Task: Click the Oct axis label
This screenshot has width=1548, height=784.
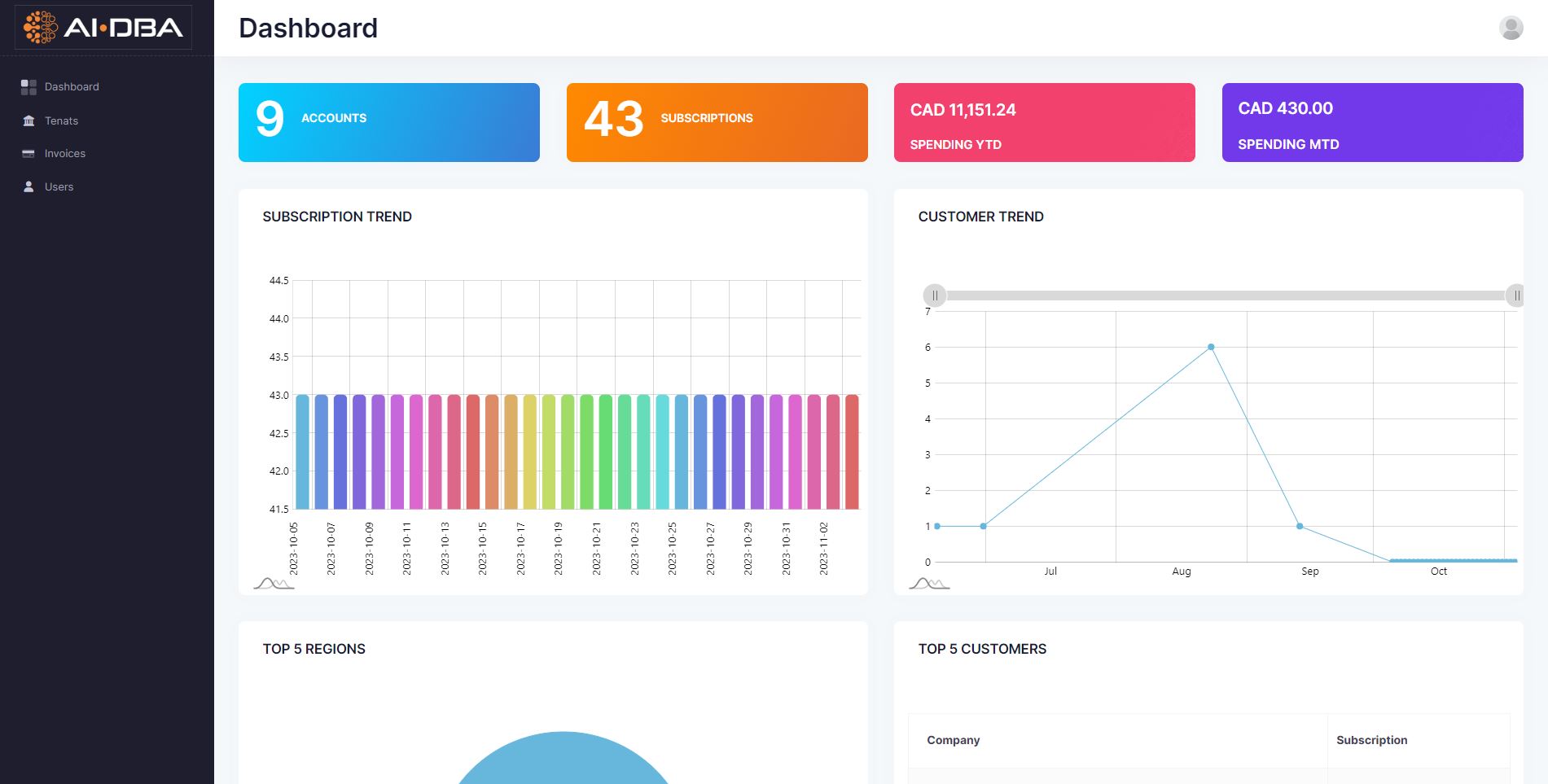Action: pyautogui.click(x=1439, y=572)
